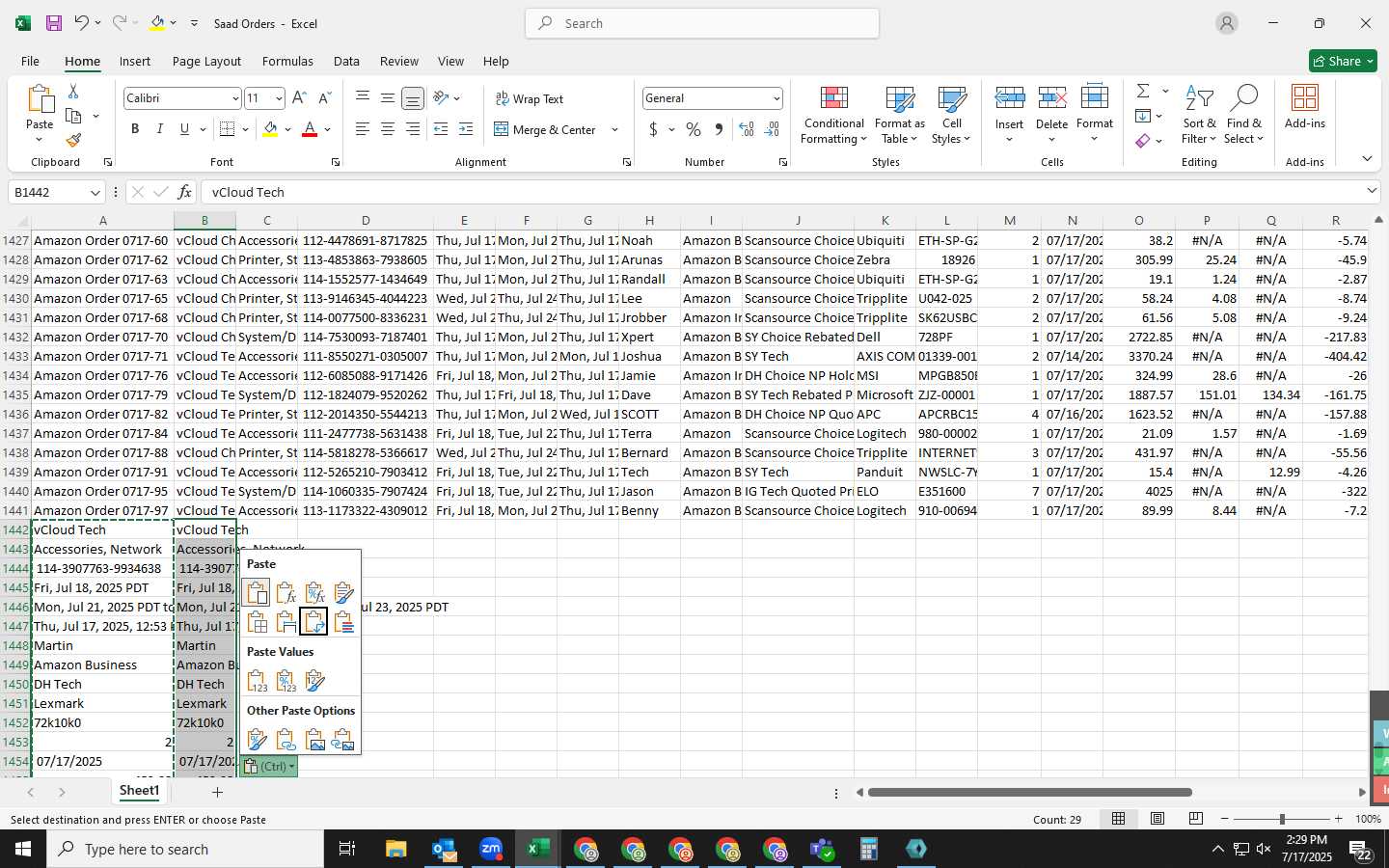The width and height of the screenshot is (1389, 868).
Task: Click Decrease Indent icon
Action: point(441,129)
